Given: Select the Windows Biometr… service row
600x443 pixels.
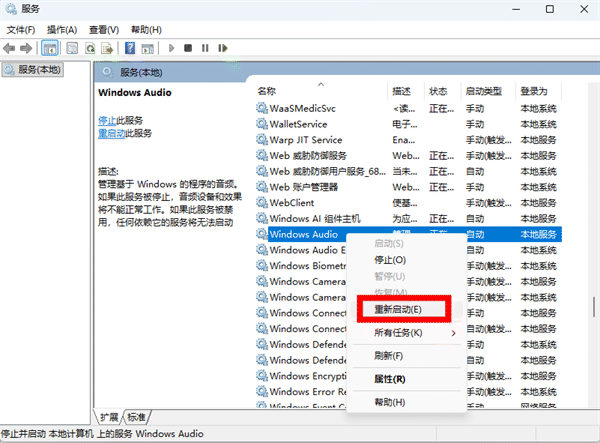Looking at the screenshot, I should click(301, 265).
